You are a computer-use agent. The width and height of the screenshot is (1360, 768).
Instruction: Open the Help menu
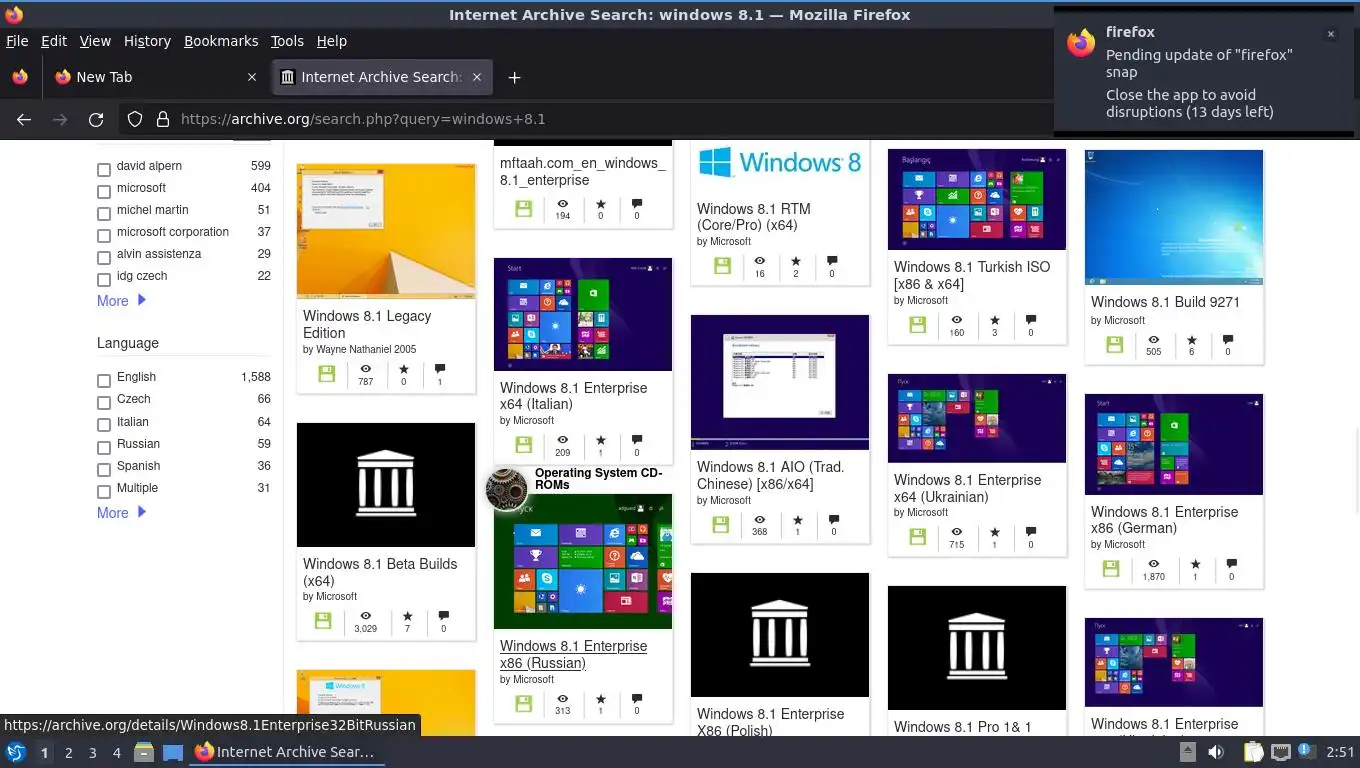coord(331,41)
